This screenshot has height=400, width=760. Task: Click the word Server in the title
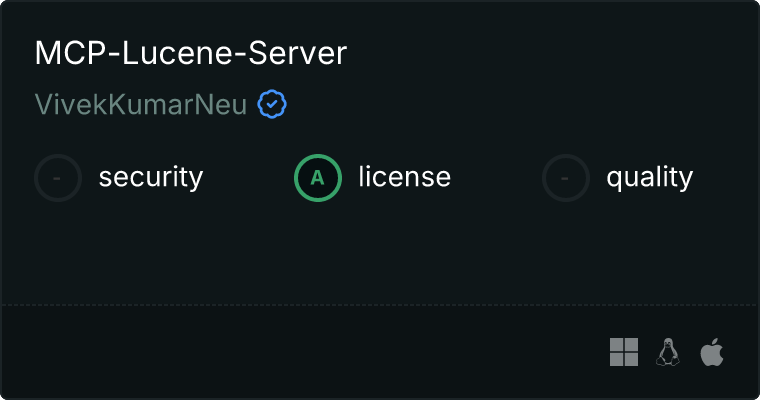click(x=298, y=53)
